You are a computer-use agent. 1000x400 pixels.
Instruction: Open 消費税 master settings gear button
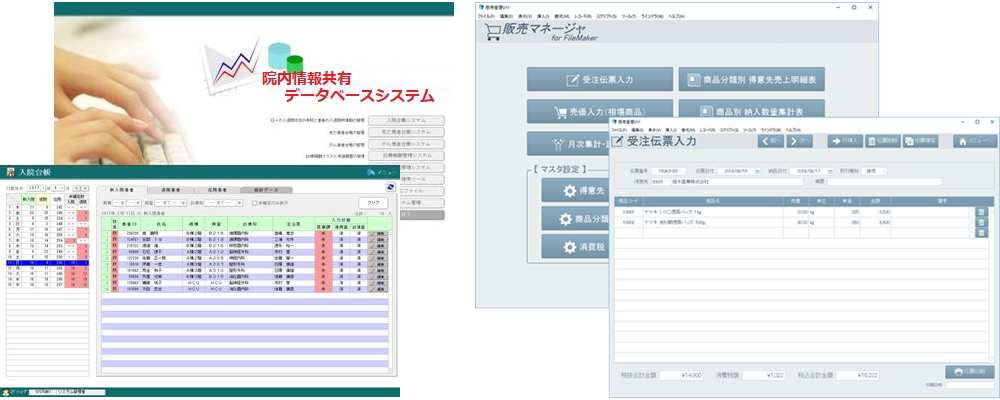click(575, 247)
